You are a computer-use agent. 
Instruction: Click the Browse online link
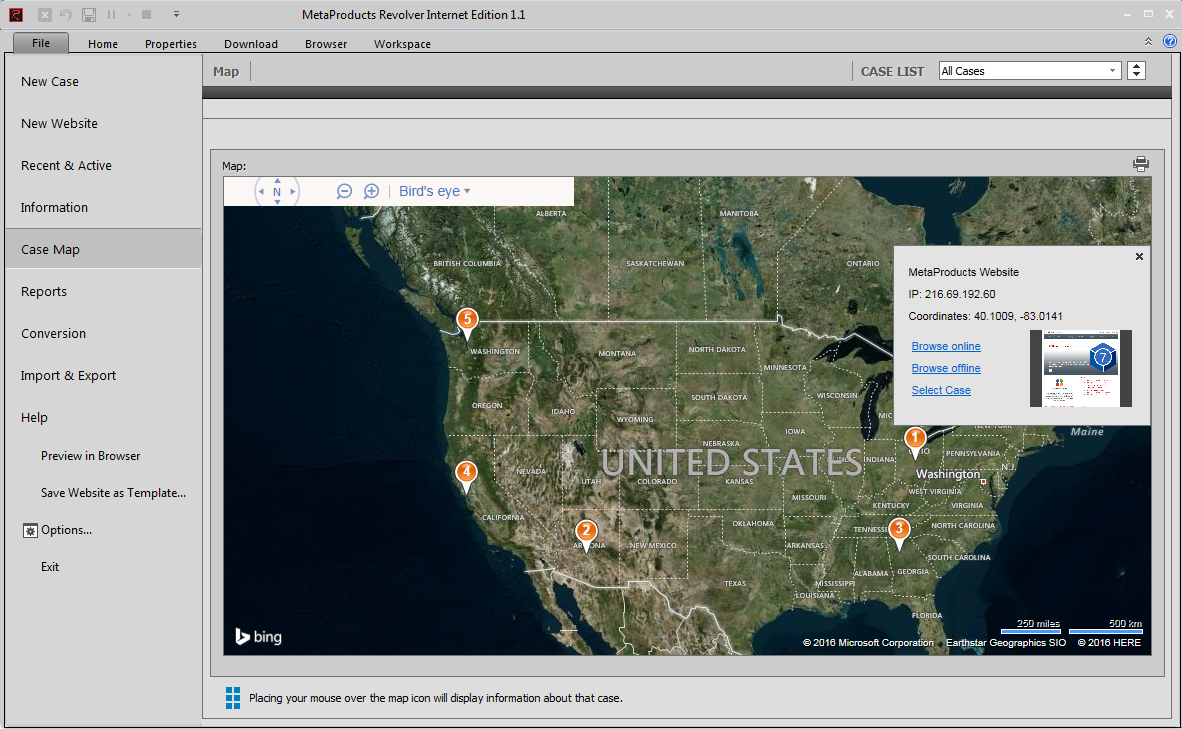pyautogui.click(x=946, y=346)
